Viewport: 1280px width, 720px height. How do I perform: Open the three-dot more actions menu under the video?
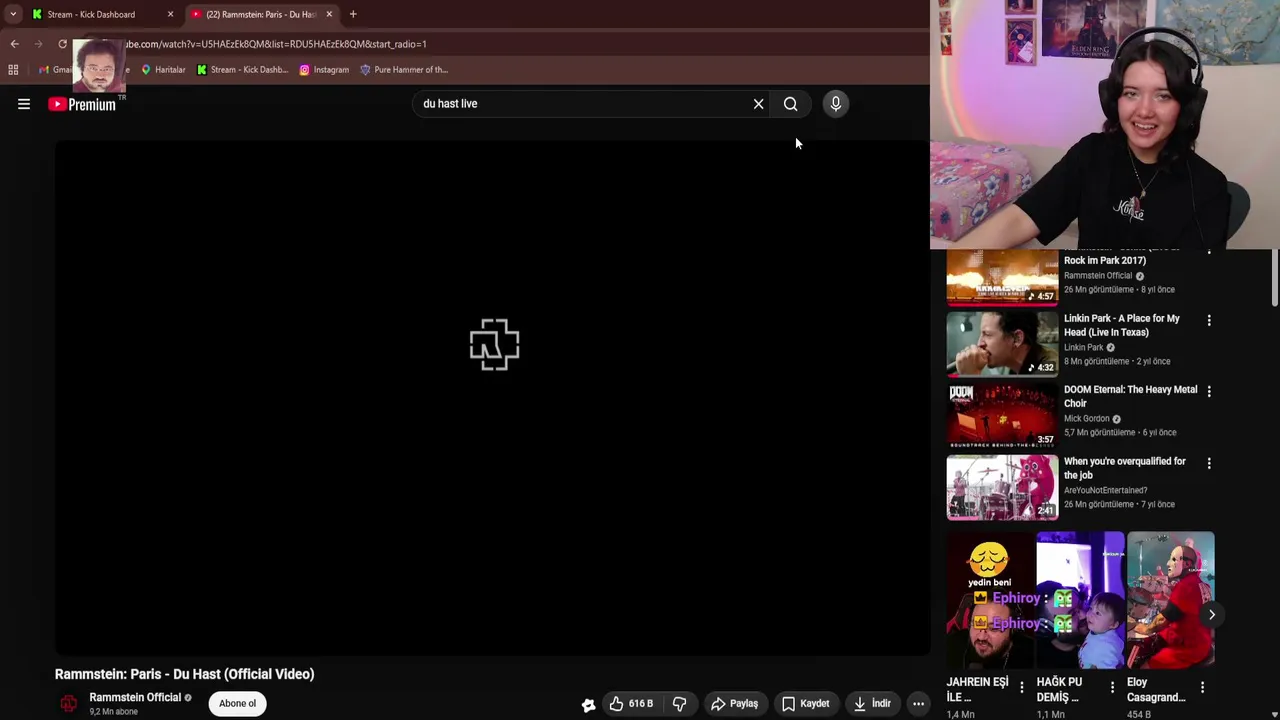click(918, 703)
